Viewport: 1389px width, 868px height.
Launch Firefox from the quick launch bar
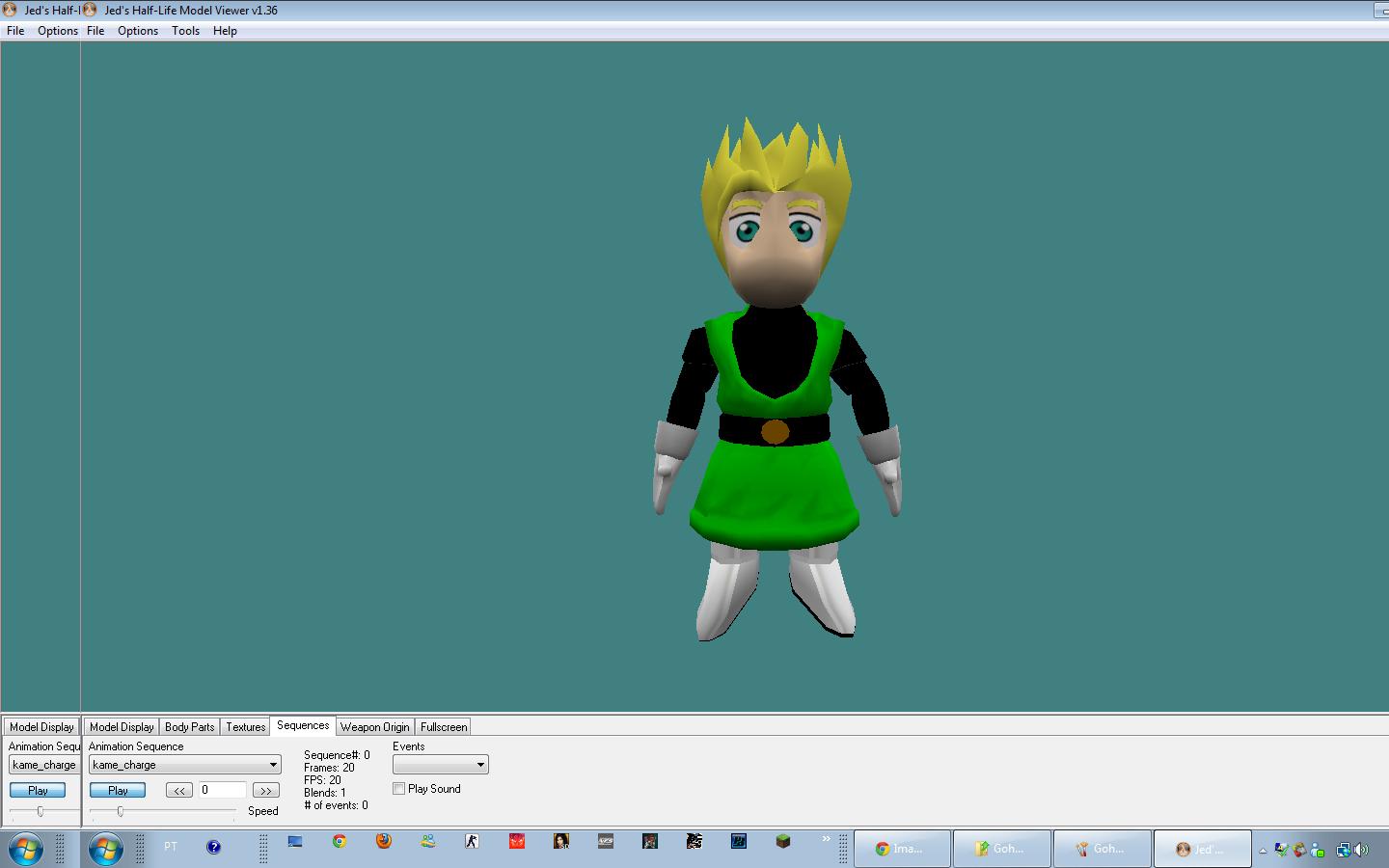coord(384,841)
